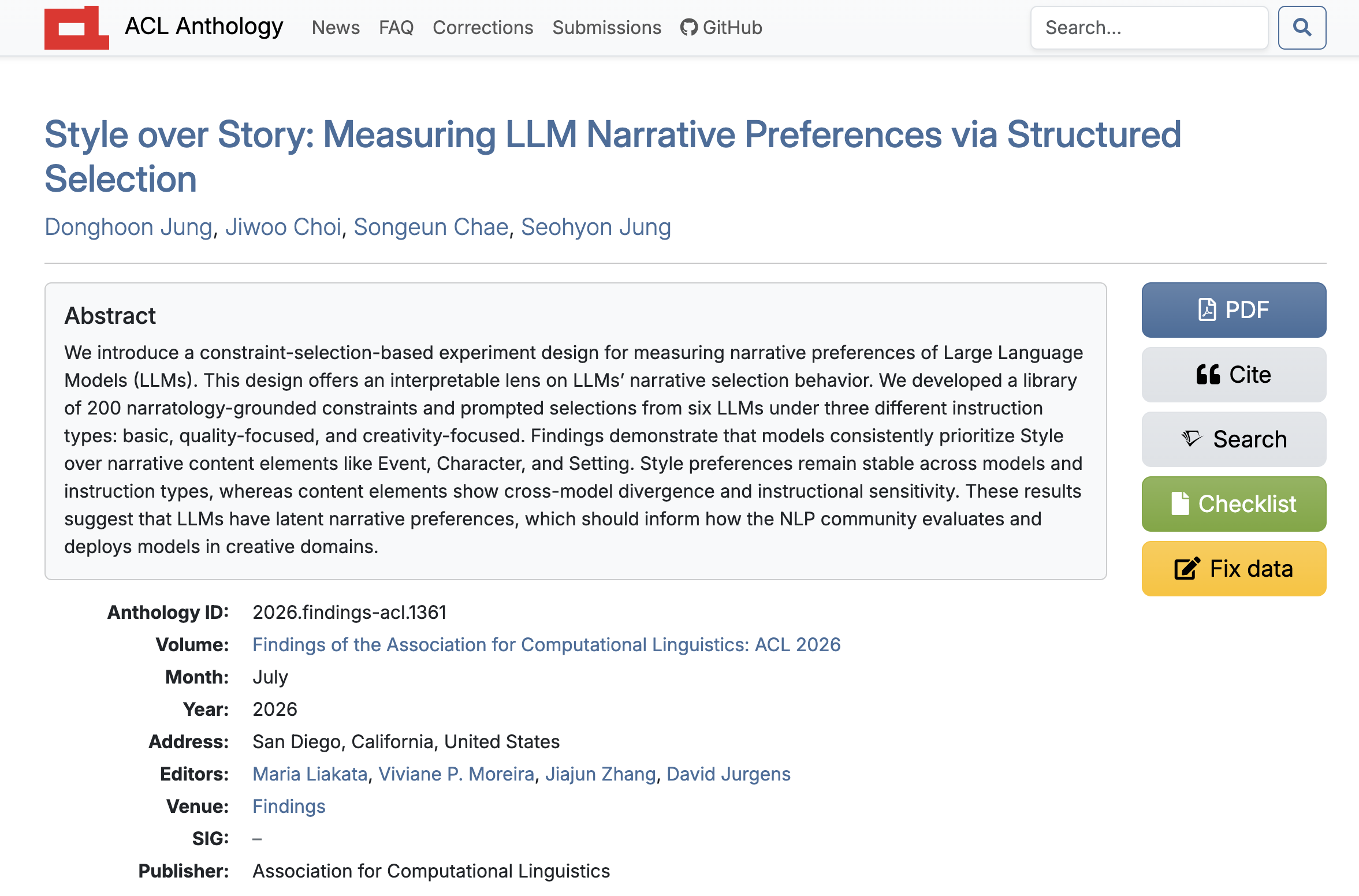Open editor David Jurgens's page
The width and height of the screenshot is (1359, 896).
click(x=728, y=774)
